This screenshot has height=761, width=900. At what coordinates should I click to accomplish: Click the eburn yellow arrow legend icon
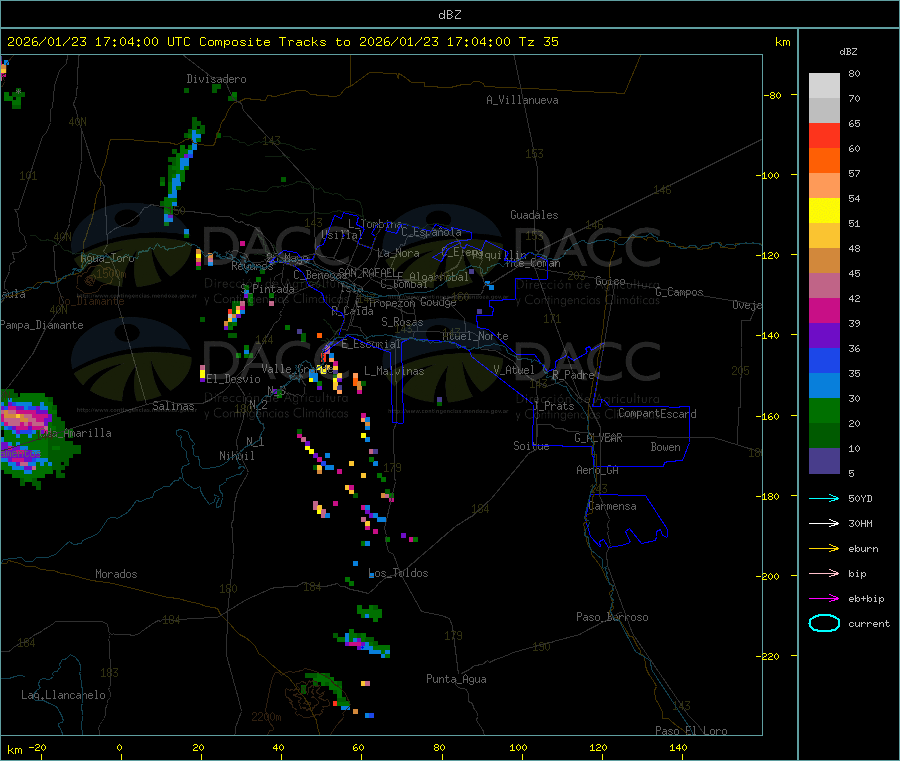pos(824,549)
